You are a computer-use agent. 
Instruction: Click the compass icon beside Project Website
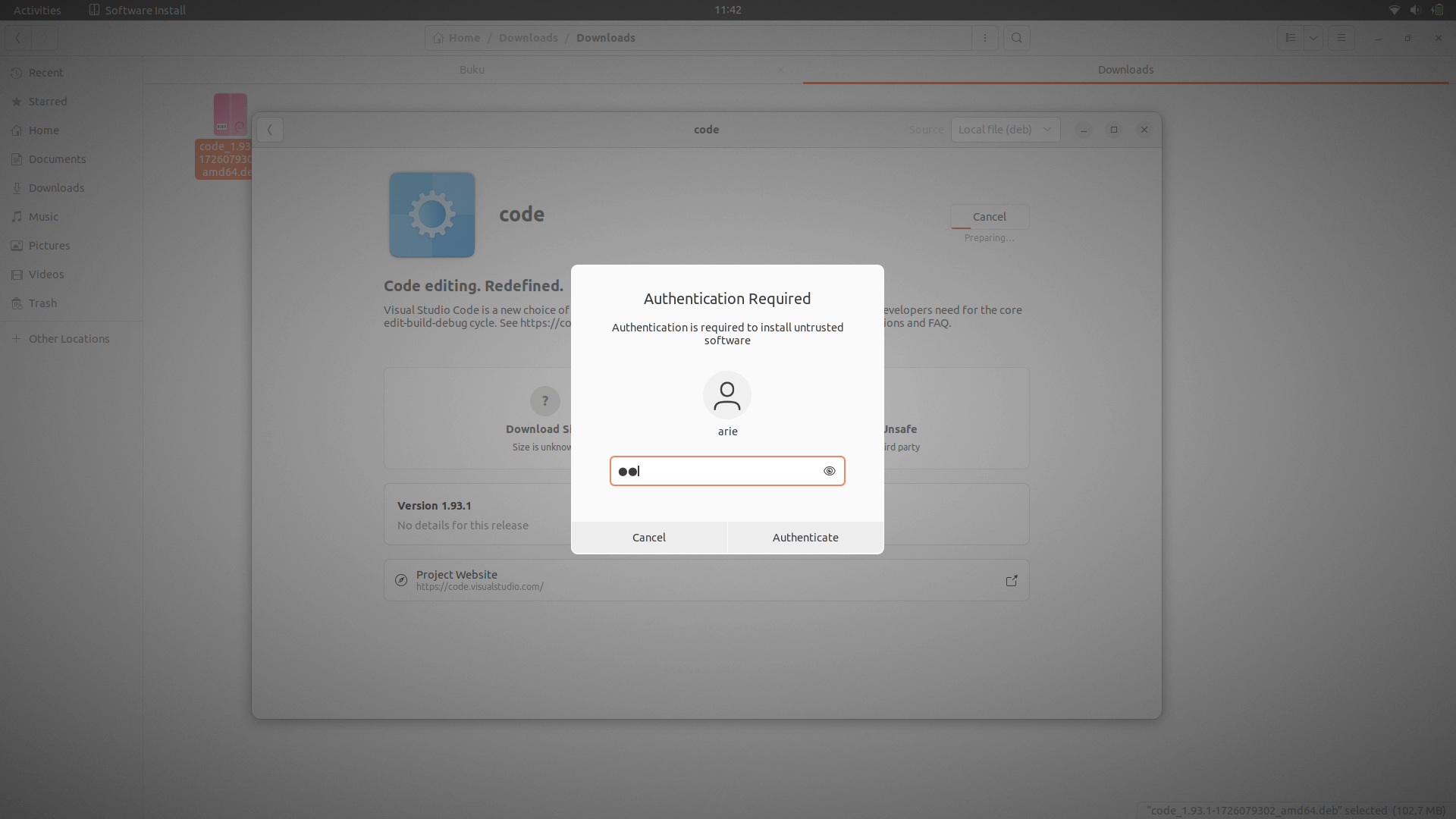coord(401,581)
